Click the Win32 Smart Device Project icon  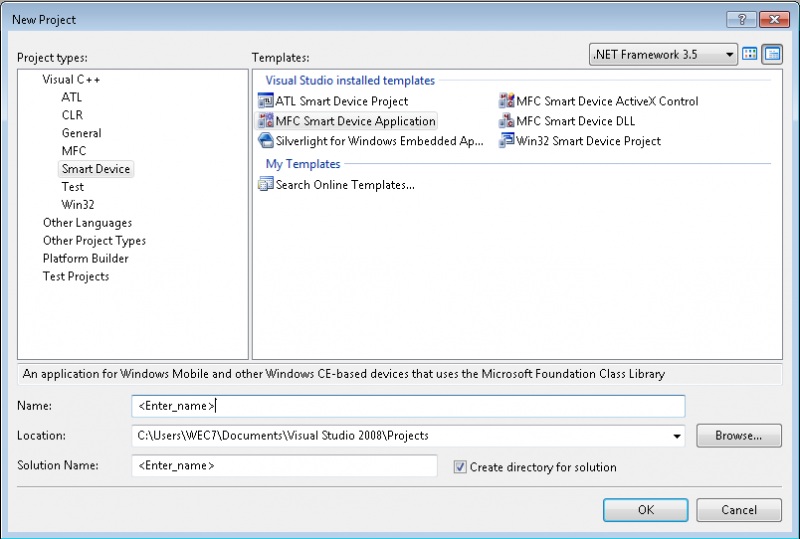(507, 141)
